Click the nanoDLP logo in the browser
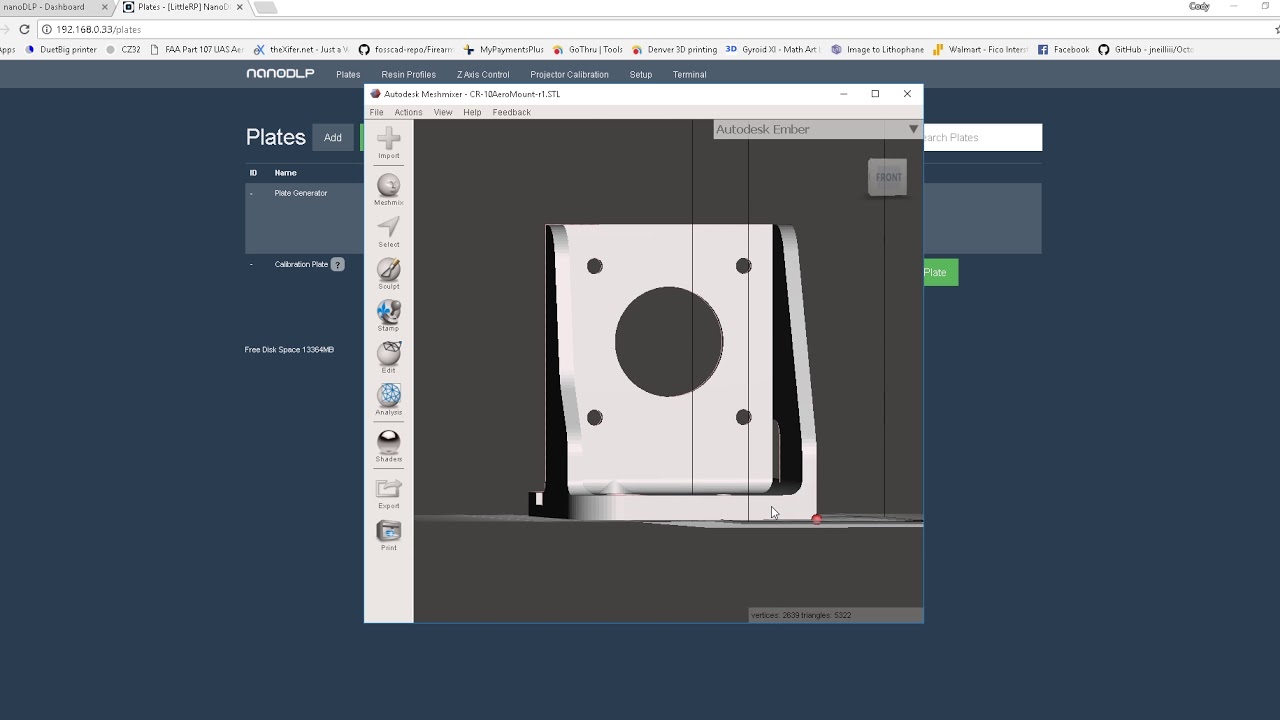The width and height of the screenshot is (1280, 720). pyautogui.click(x=280, y=74)
